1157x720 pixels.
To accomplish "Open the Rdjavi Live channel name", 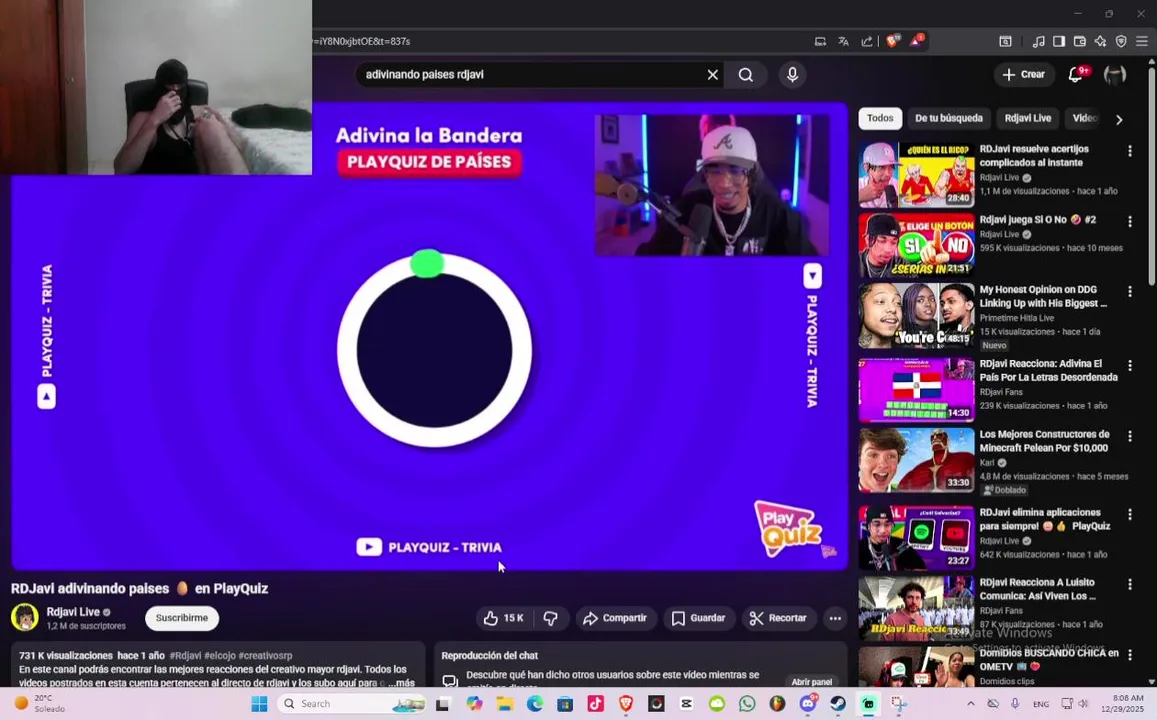I will 73,612.
